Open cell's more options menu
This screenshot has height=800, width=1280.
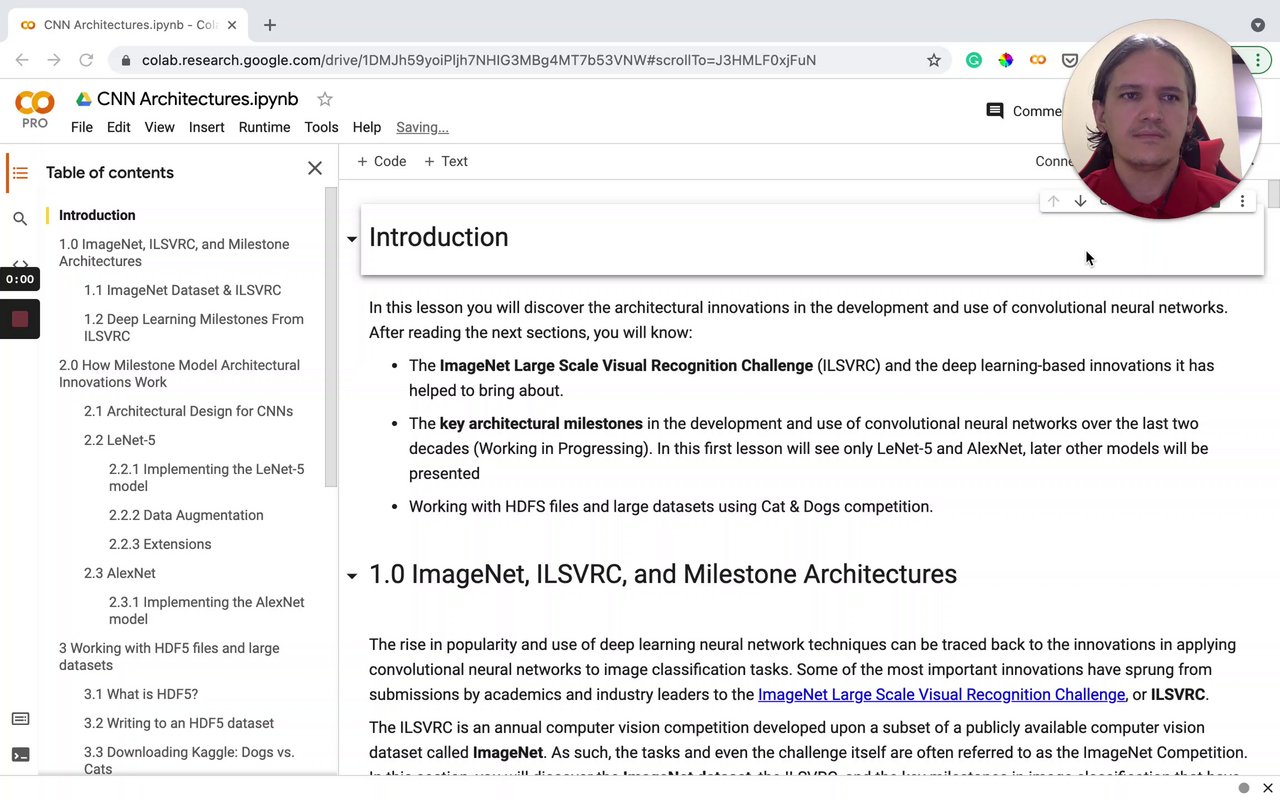pyautogui.click(x=1242, y=201)
